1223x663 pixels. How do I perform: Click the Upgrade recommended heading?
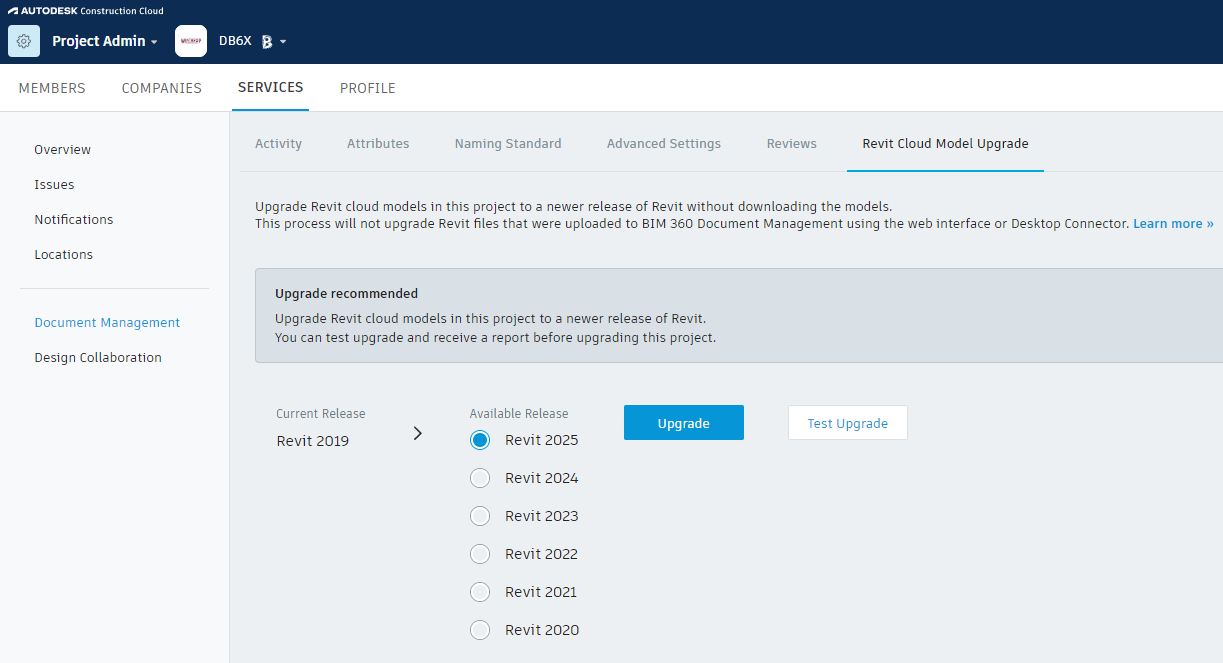pos(346,294)
